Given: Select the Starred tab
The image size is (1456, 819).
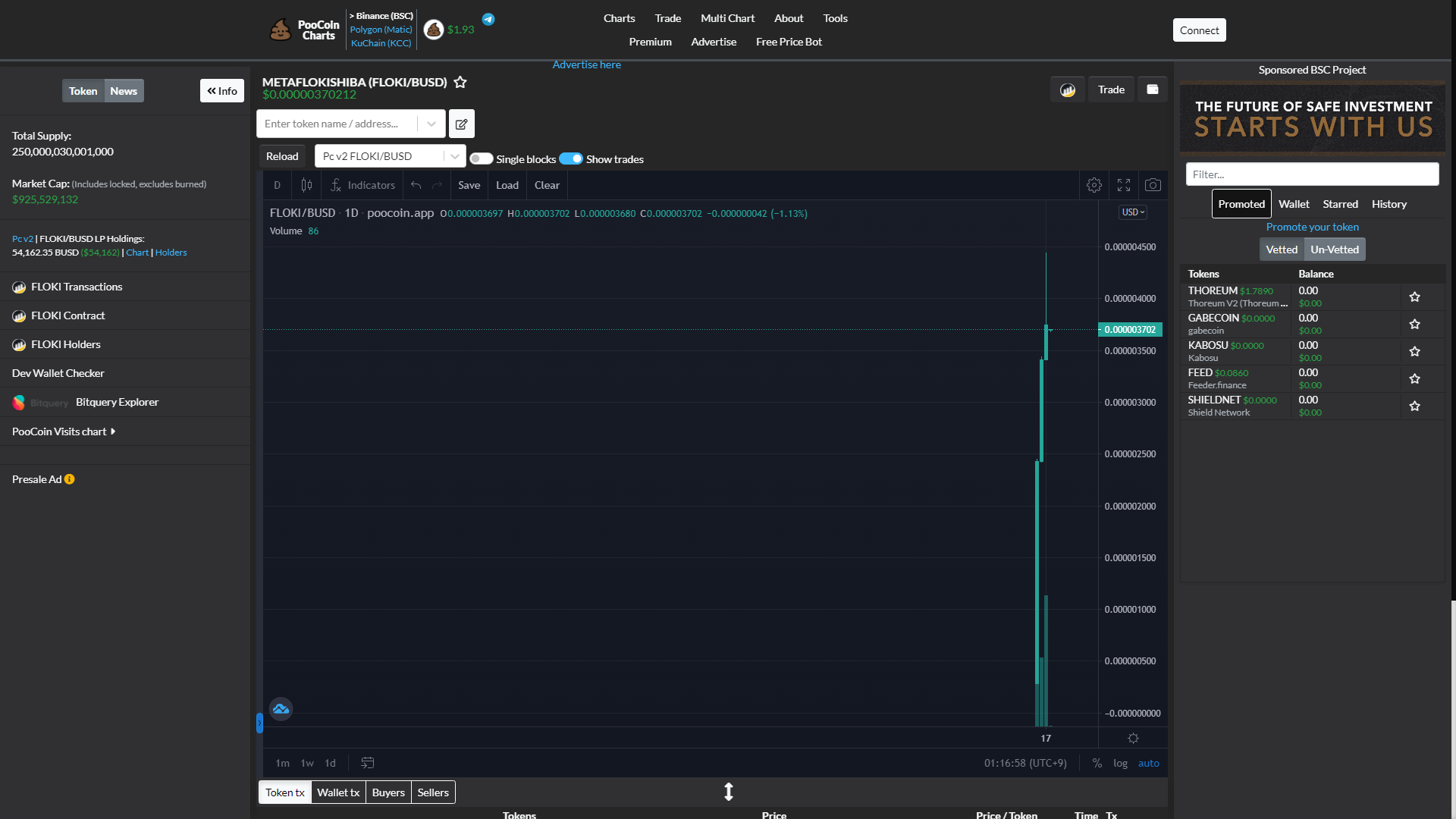Looking at the screenshot, I should 1340,204.
